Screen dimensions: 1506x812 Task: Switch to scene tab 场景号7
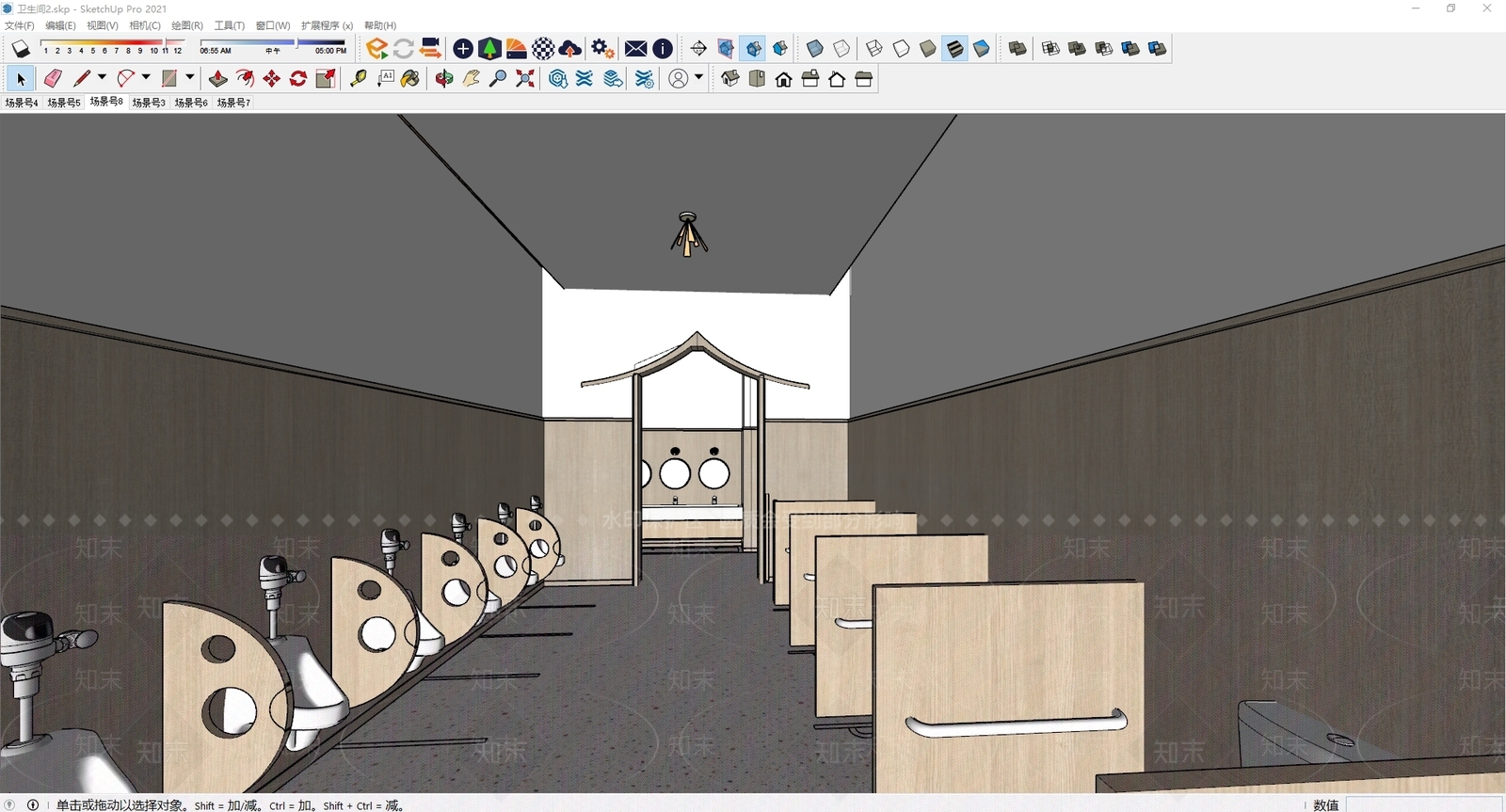coord(233,103)
